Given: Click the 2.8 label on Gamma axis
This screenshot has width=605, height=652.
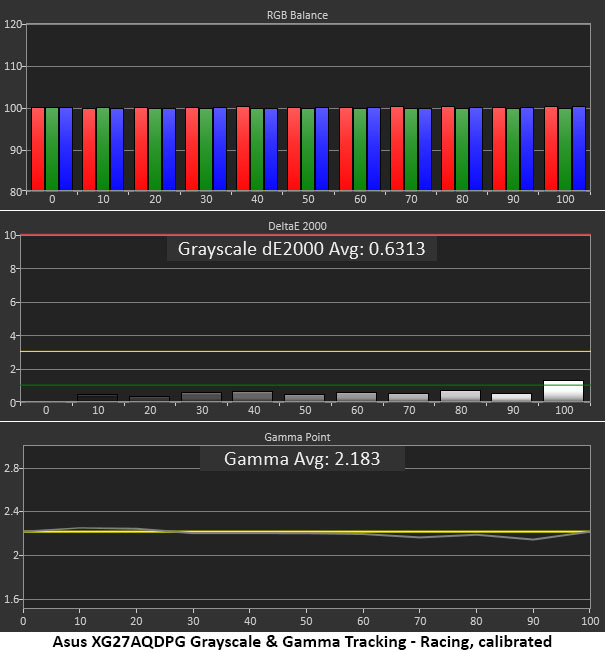Looking at the screenshot, I should 11,468.
